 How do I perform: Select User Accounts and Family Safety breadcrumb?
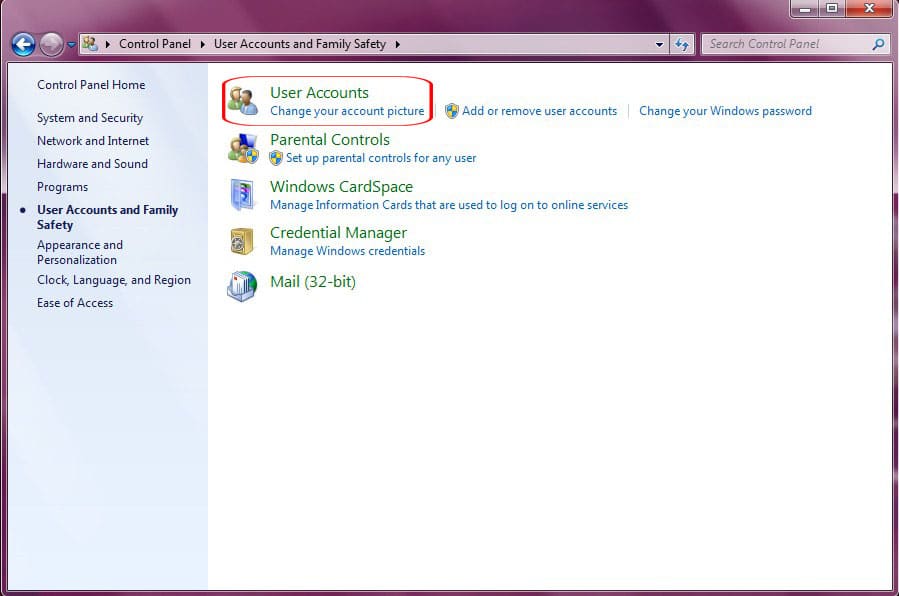click(x=300, y=44)
